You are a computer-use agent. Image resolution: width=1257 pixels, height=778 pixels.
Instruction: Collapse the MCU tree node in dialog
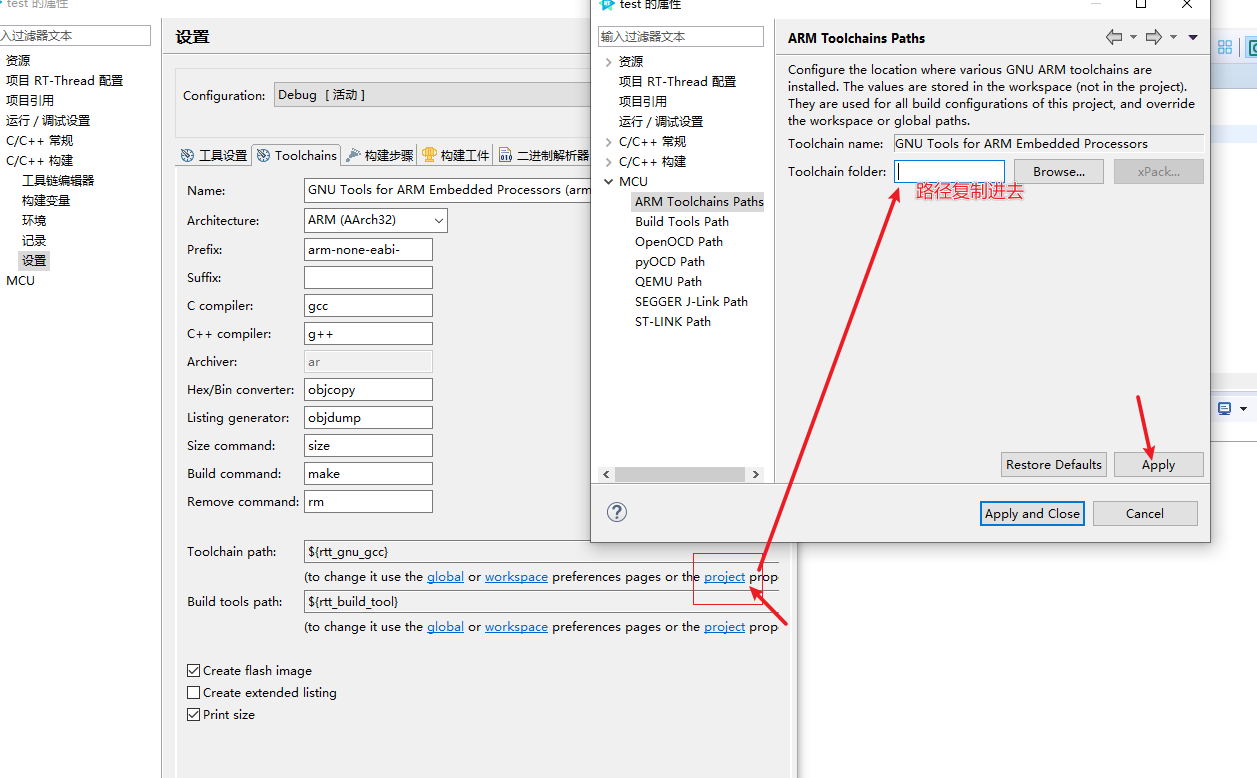(608, 182)
